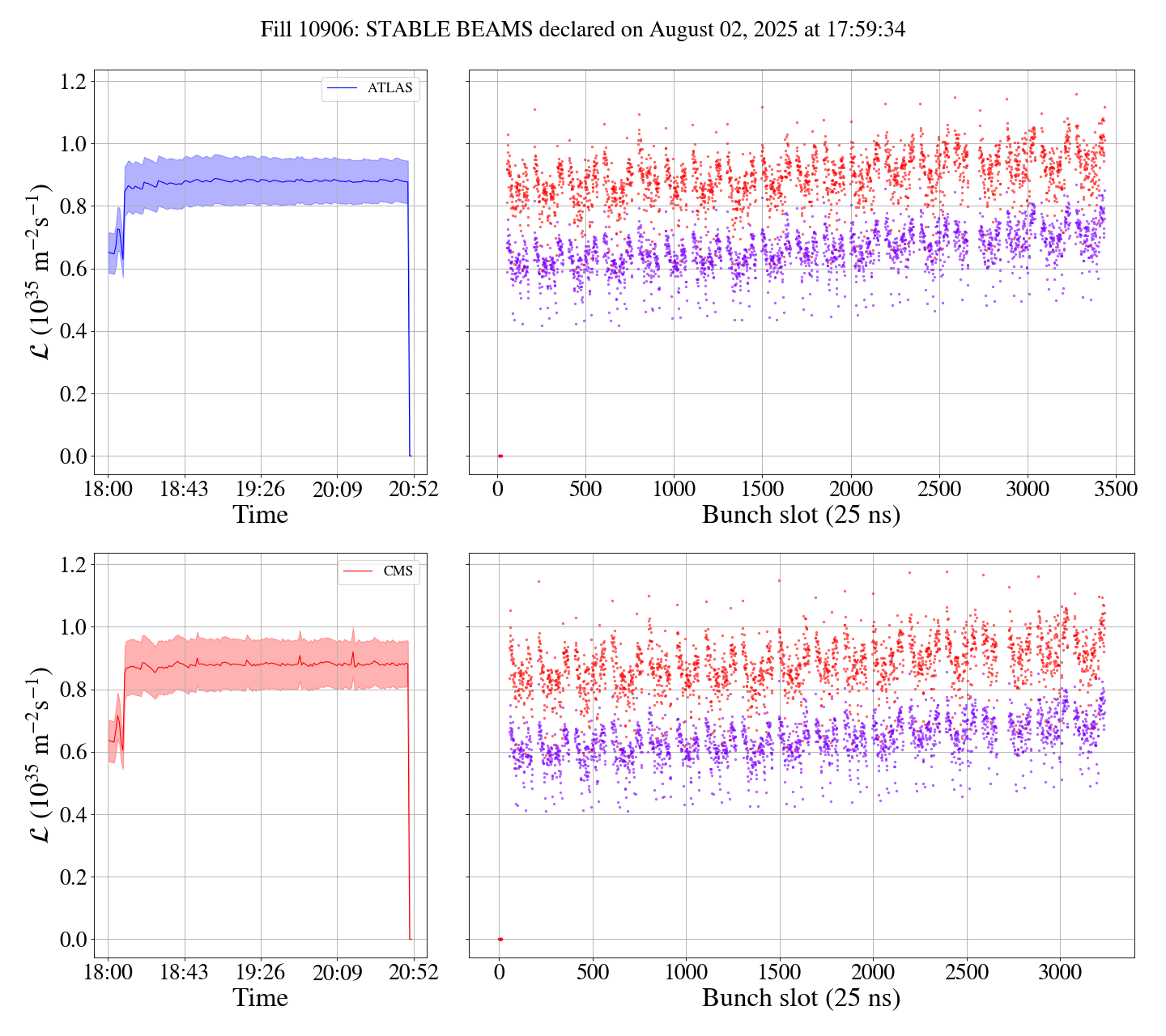Click the Fill 10906 figure title
Viewport: 1166px width, 1036px height.
[582, 30]
